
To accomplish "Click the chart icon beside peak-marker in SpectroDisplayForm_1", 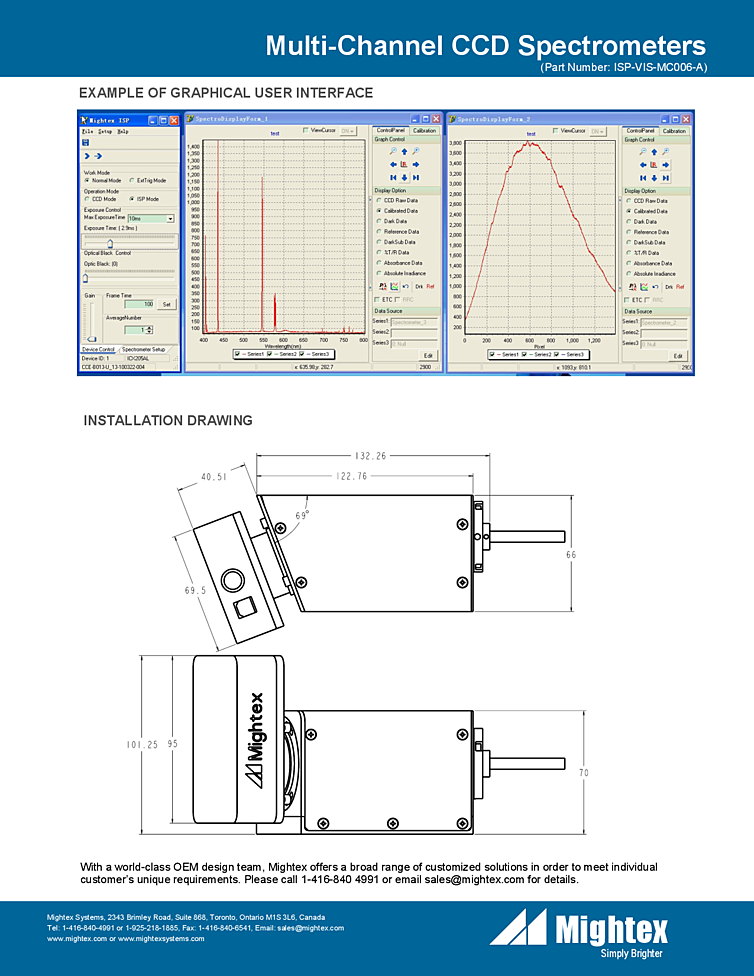I will (394, 286).
